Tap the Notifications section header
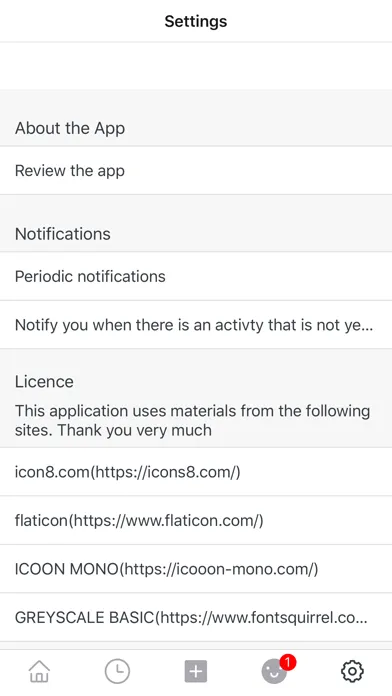 (63, 234)
